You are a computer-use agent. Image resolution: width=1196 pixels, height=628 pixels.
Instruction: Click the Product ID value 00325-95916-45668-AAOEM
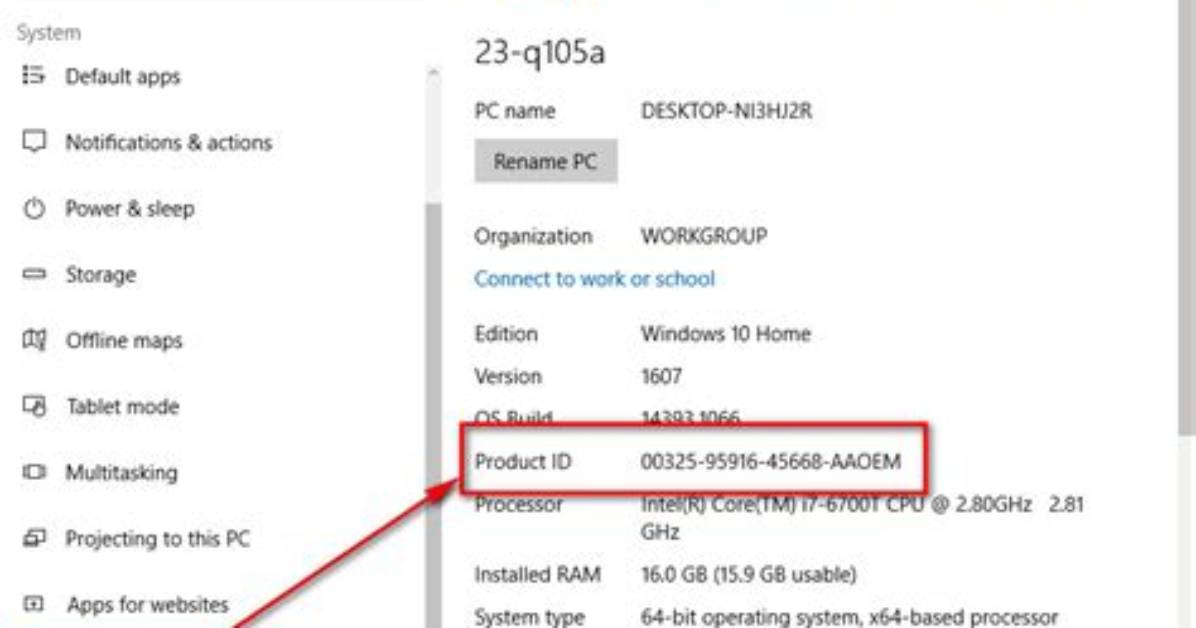coord(770,462)
